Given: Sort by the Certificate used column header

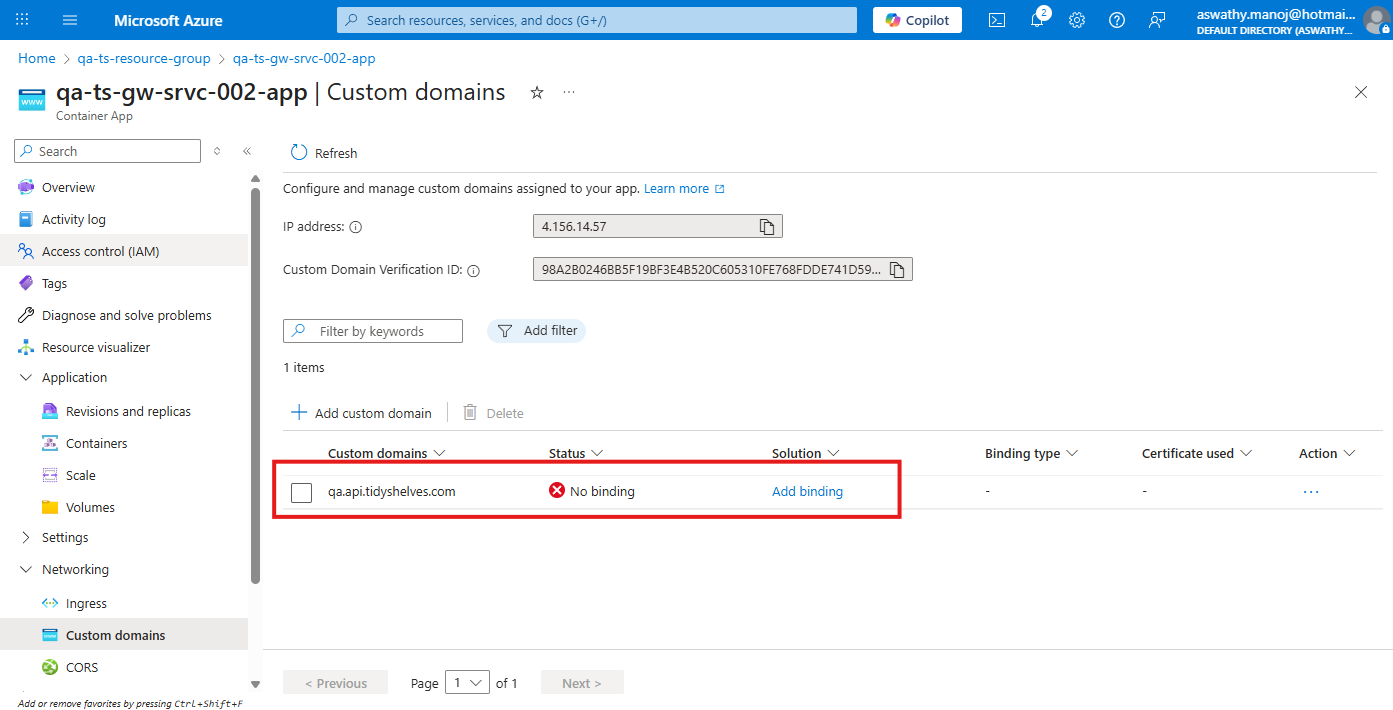Looking at the screenshot, I should click(1197, 453).
